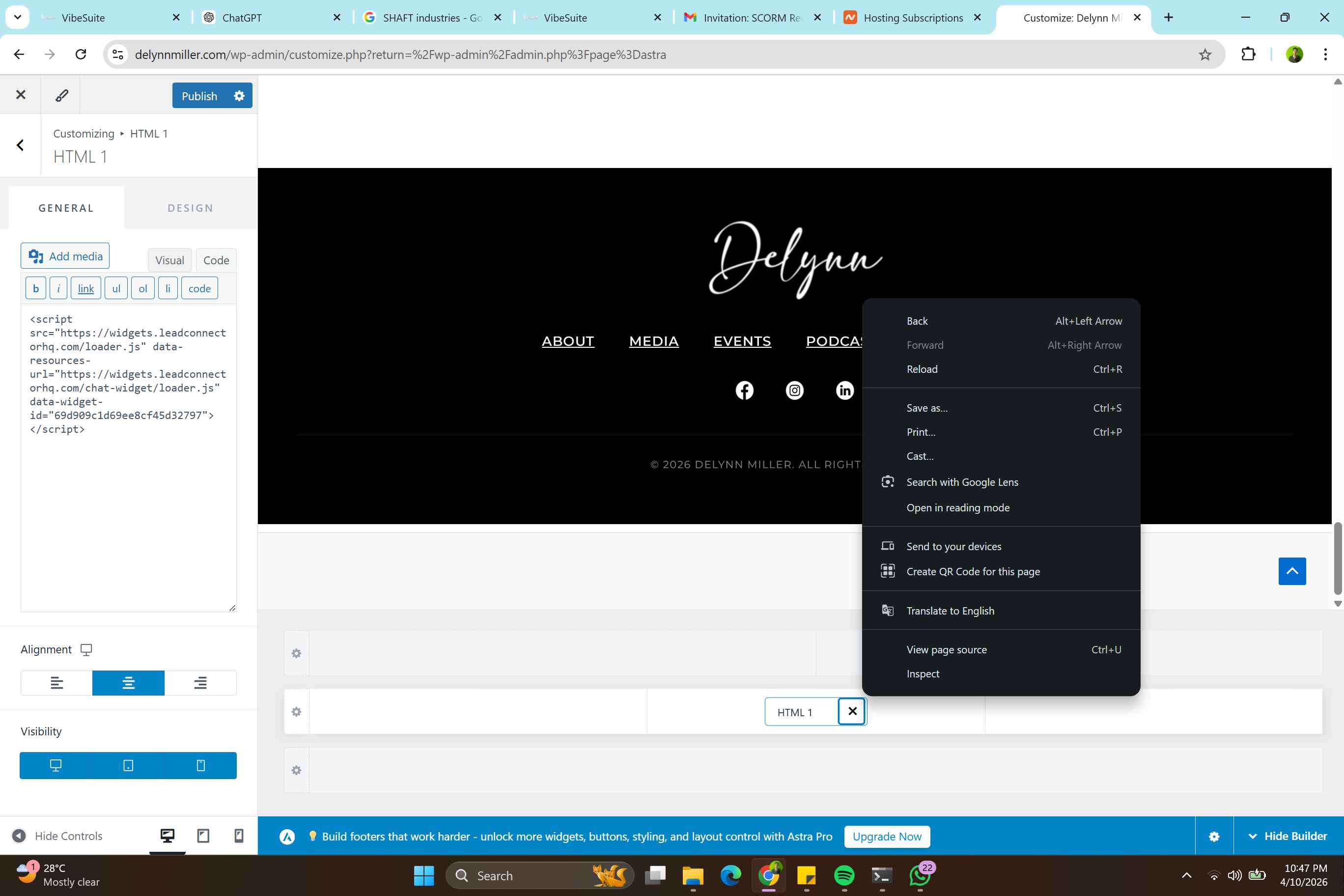The width and height of the screenshot is (1344, 896).
Task: Insert italic tag with i button
Action: (x=58, y=288)
